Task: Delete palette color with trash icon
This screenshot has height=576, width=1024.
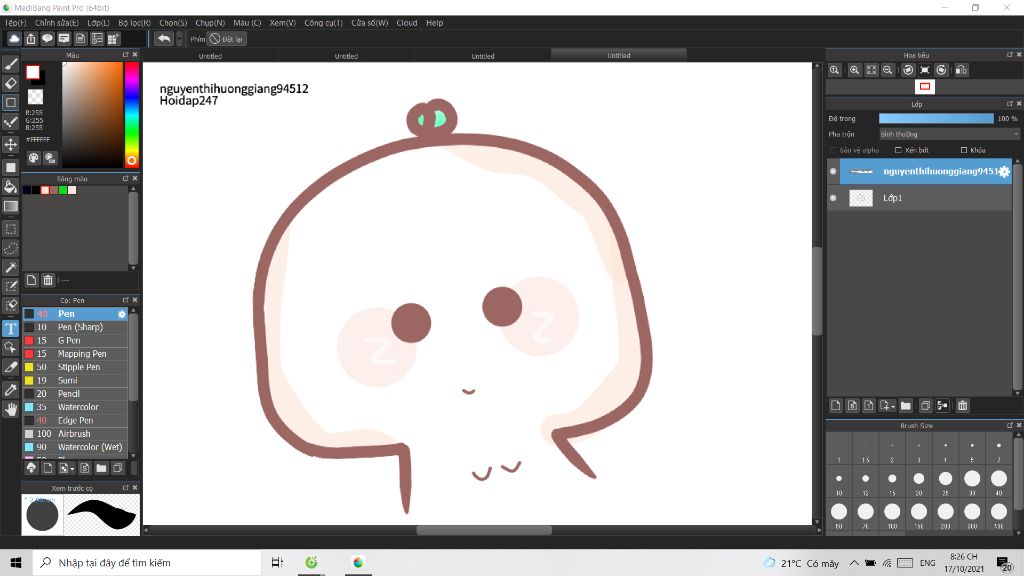Action: tap(48, 280)
